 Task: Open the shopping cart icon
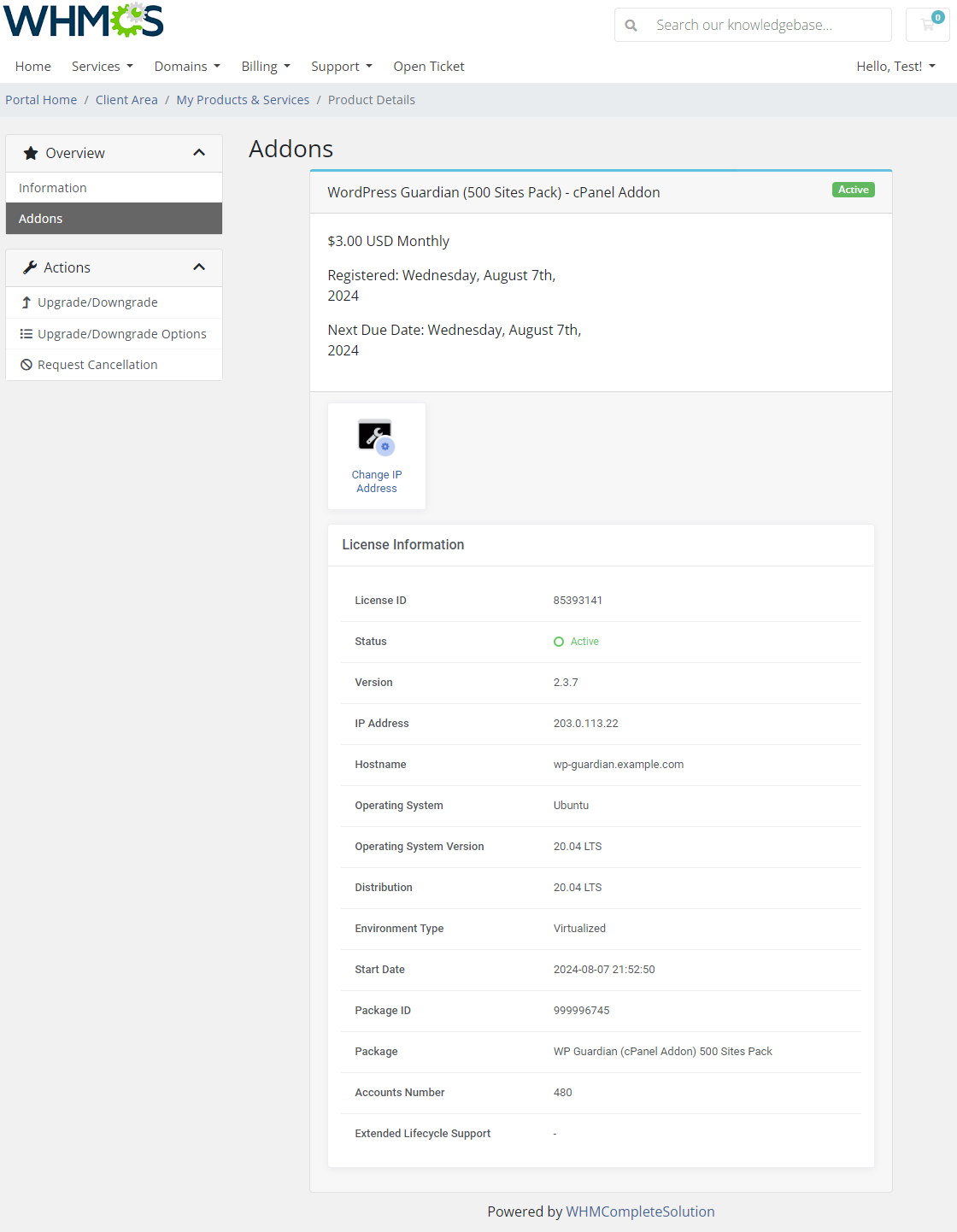click(x=927, y=25)
